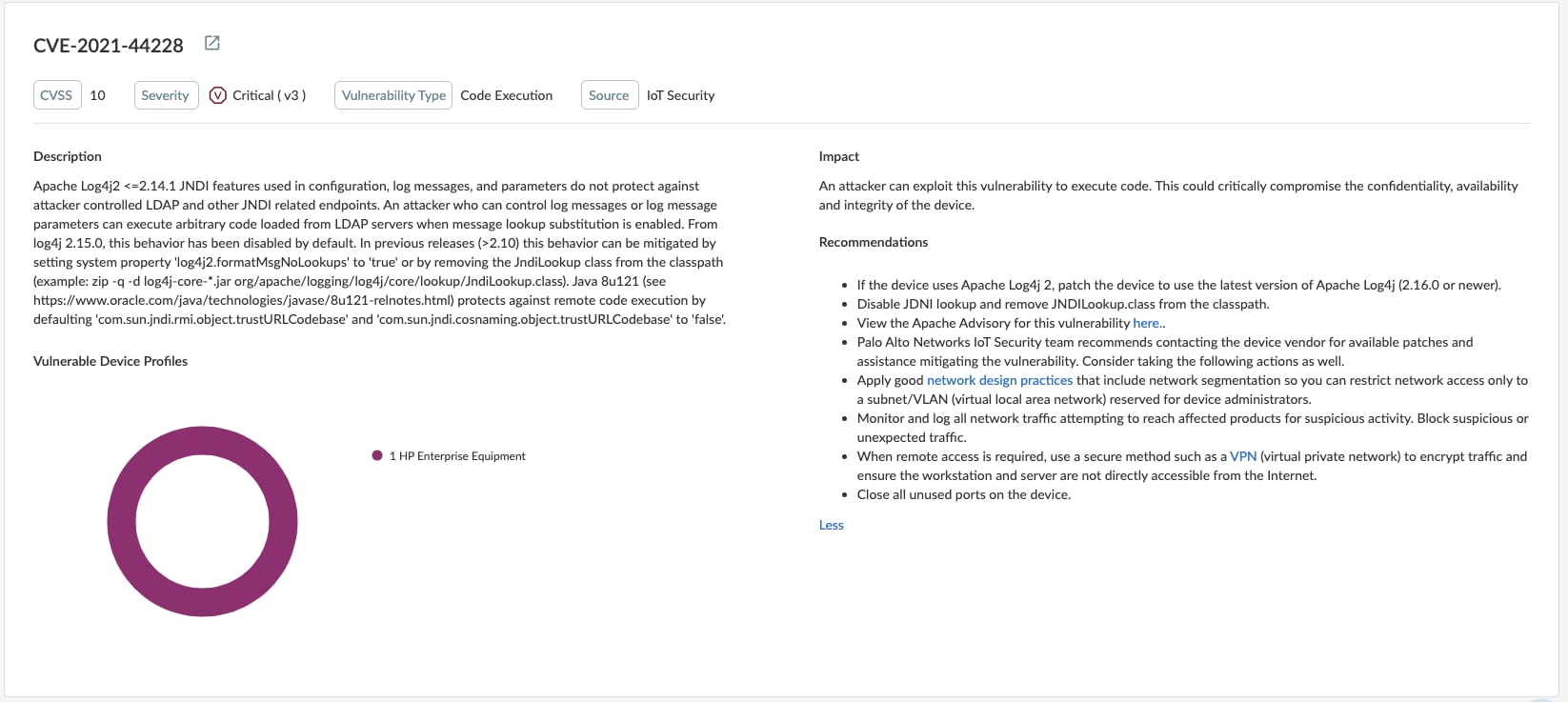Screen dimensions: 1568x702
Task: Click the Impact paragraph text
Action: [x=1169, y=195]
